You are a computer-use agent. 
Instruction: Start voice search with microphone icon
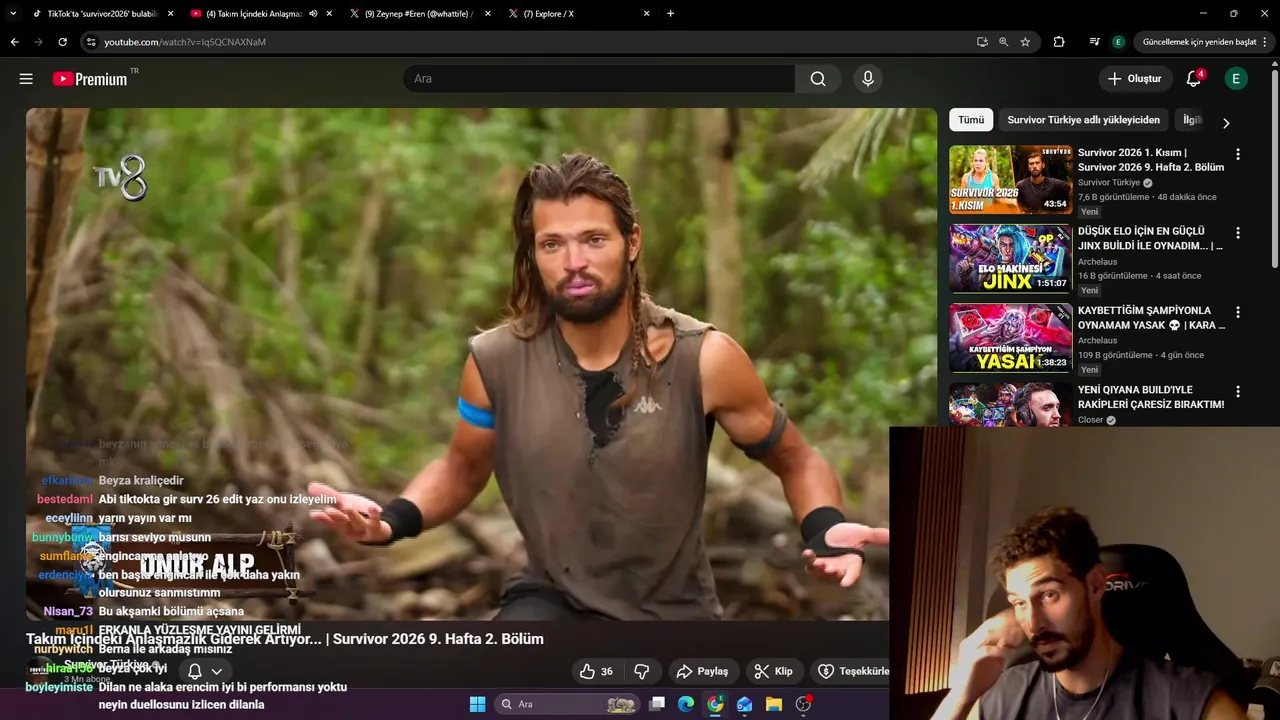tap(868, 79)
